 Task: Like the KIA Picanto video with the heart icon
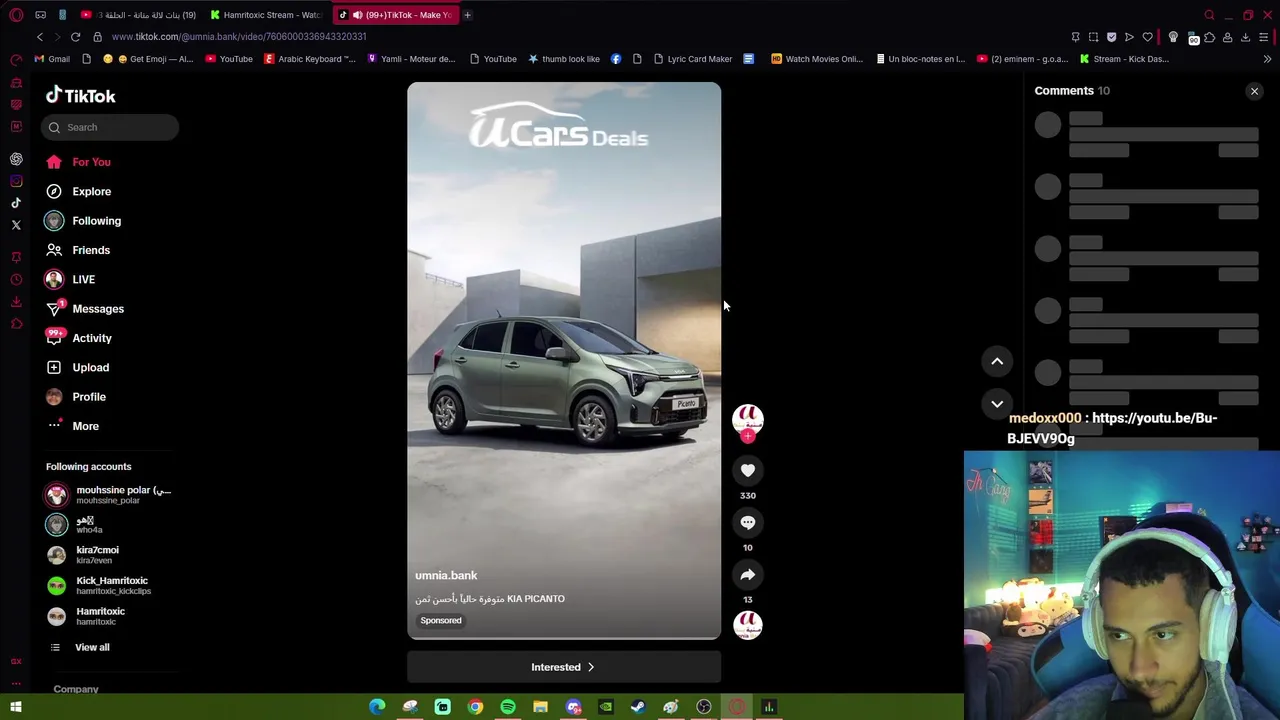(748, 470)
